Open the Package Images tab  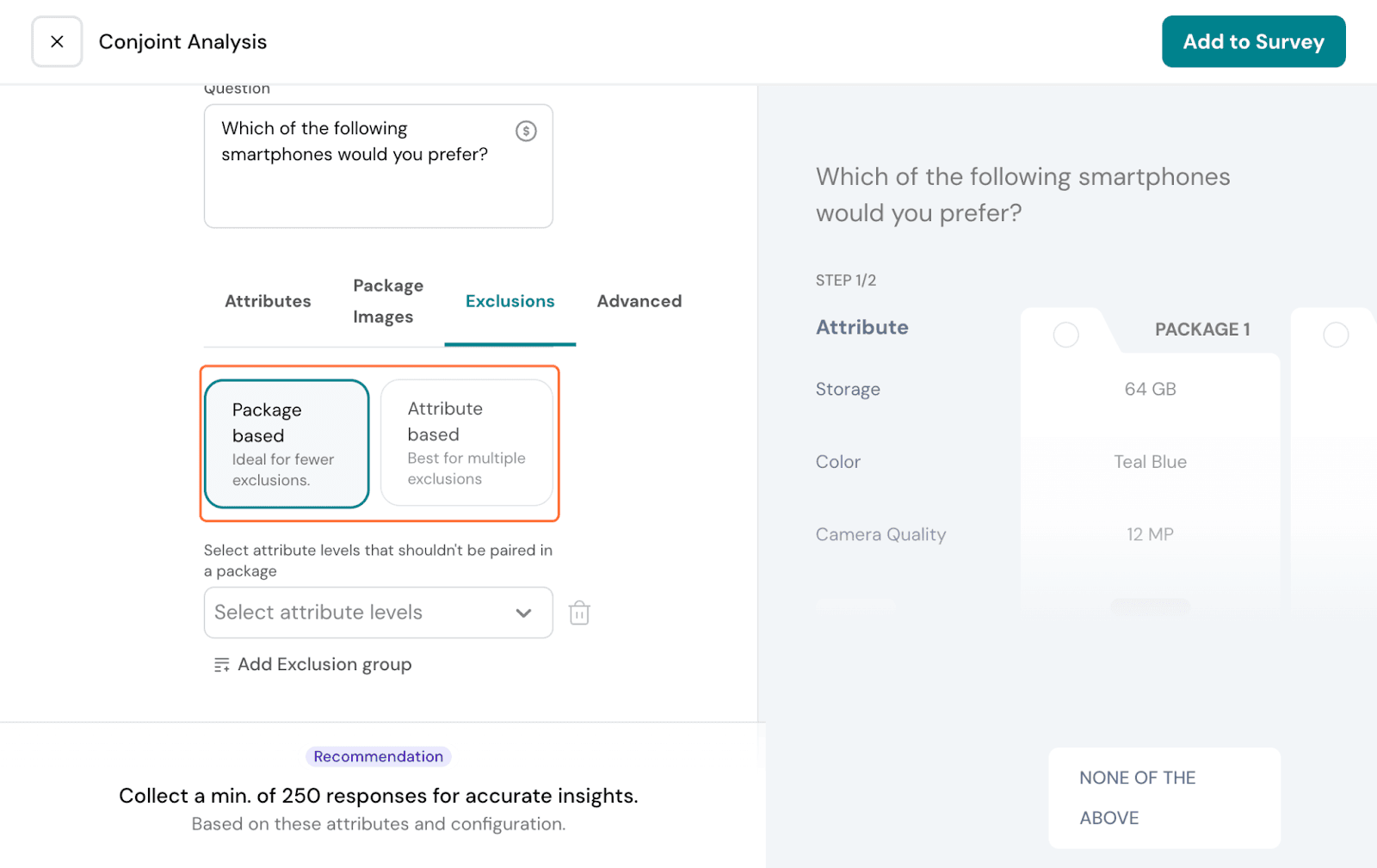pyautogui.click(x=387, y=301)
